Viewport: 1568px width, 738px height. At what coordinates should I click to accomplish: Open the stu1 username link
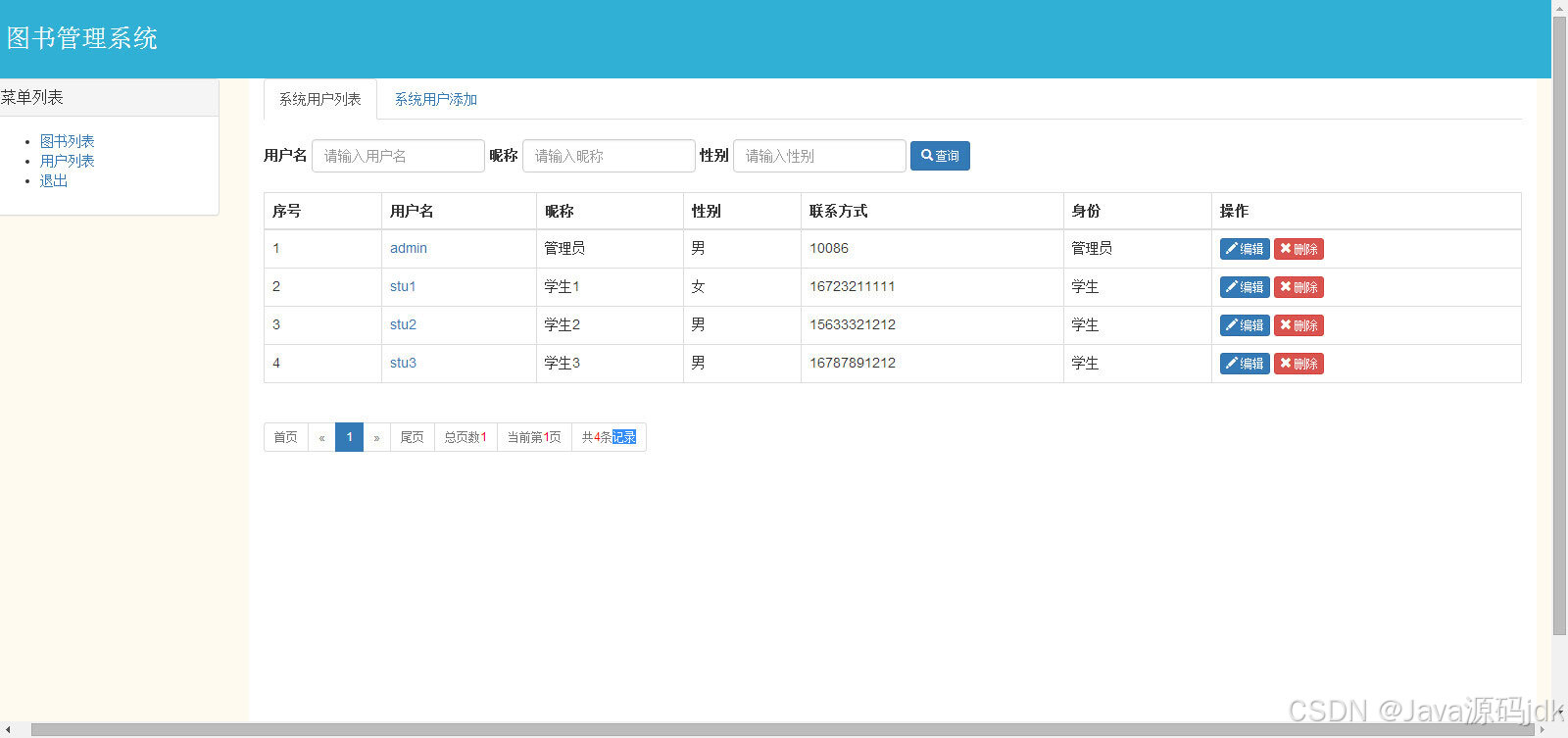403,286
